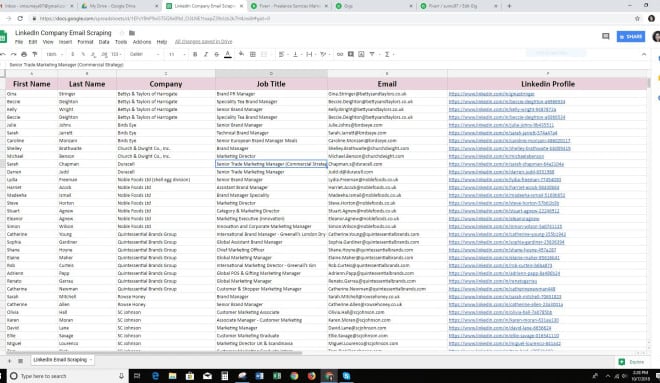Image resolution: width=660 pixels, height=383 pixels.
Task: Reload the browser page
Action: click(20, 19)
